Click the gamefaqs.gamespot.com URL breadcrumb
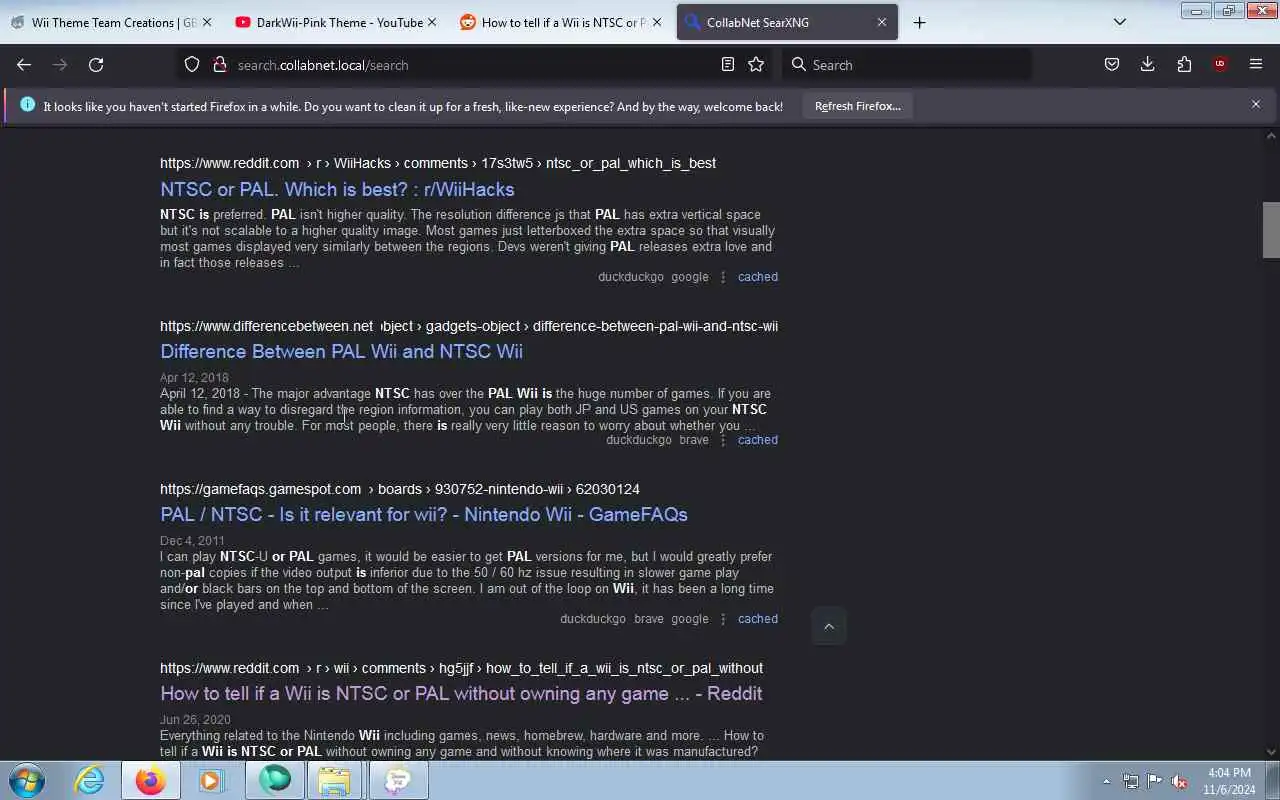The height and width of the screenshot is (800, 1280). (x=400, y=489)
